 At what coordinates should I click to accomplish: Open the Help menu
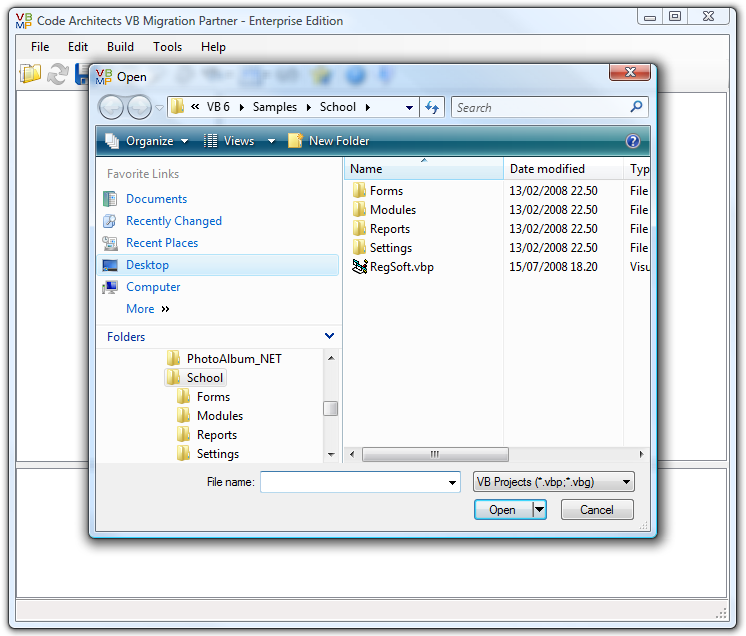pyautogui.click(x=213, y=47)
